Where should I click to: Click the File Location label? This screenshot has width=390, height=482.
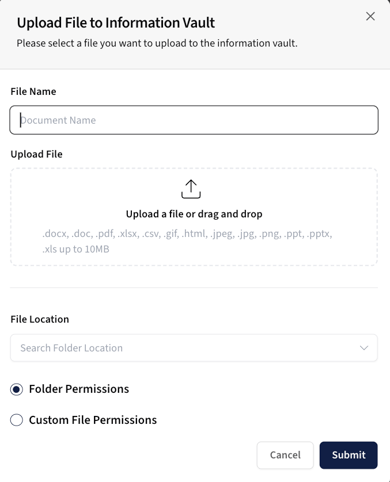click(x=40, y=319)
